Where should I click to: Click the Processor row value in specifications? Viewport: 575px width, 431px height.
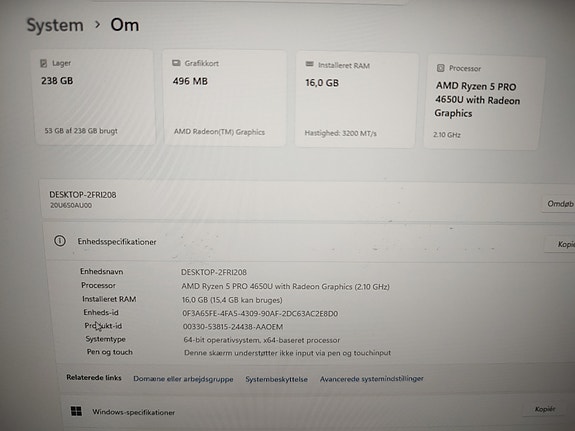(285, 286)
